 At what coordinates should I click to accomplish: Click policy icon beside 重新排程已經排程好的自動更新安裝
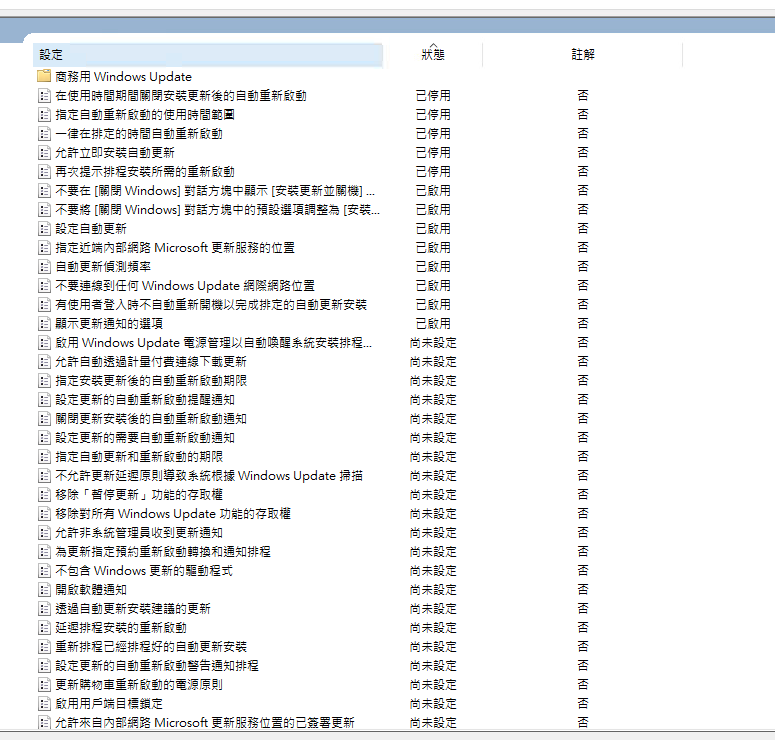(44, 647)
